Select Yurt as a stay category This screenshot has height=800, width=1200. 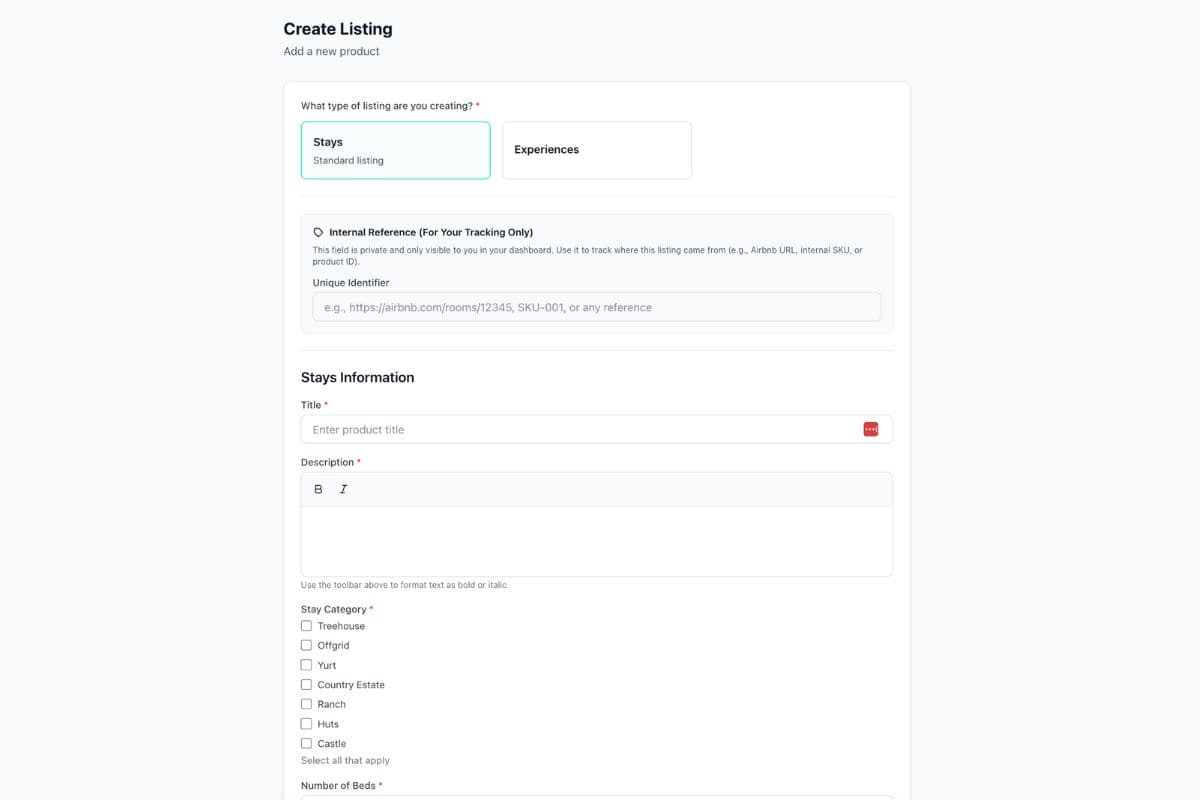tap(306, 664)
